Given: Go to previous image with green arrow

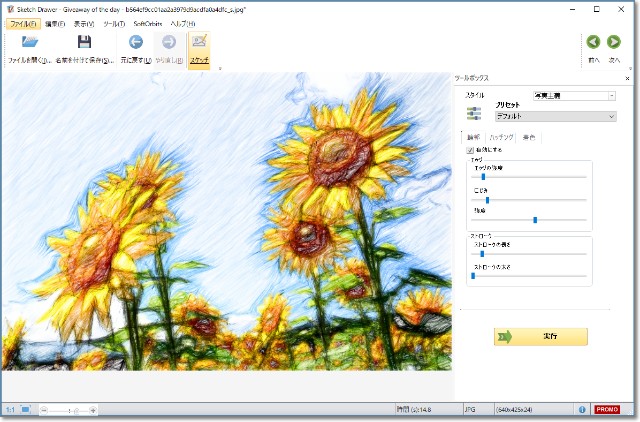Looking at the screenshot, I should coord(593,42).
